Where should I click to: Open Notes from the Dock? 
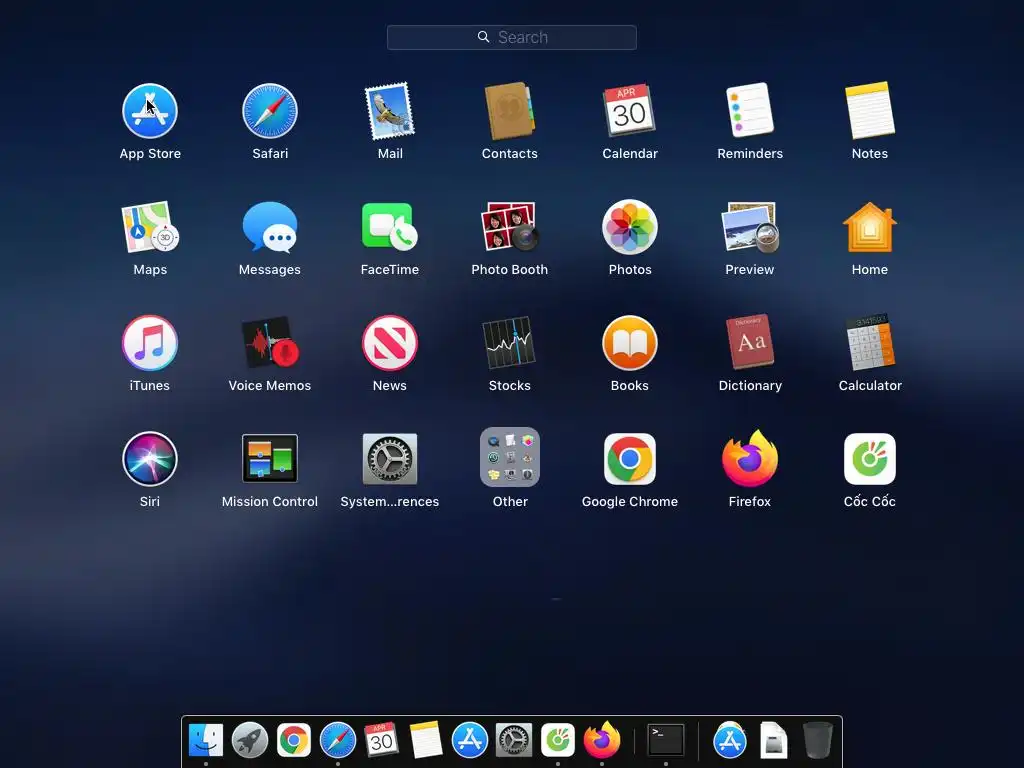[x=426, y=740]
